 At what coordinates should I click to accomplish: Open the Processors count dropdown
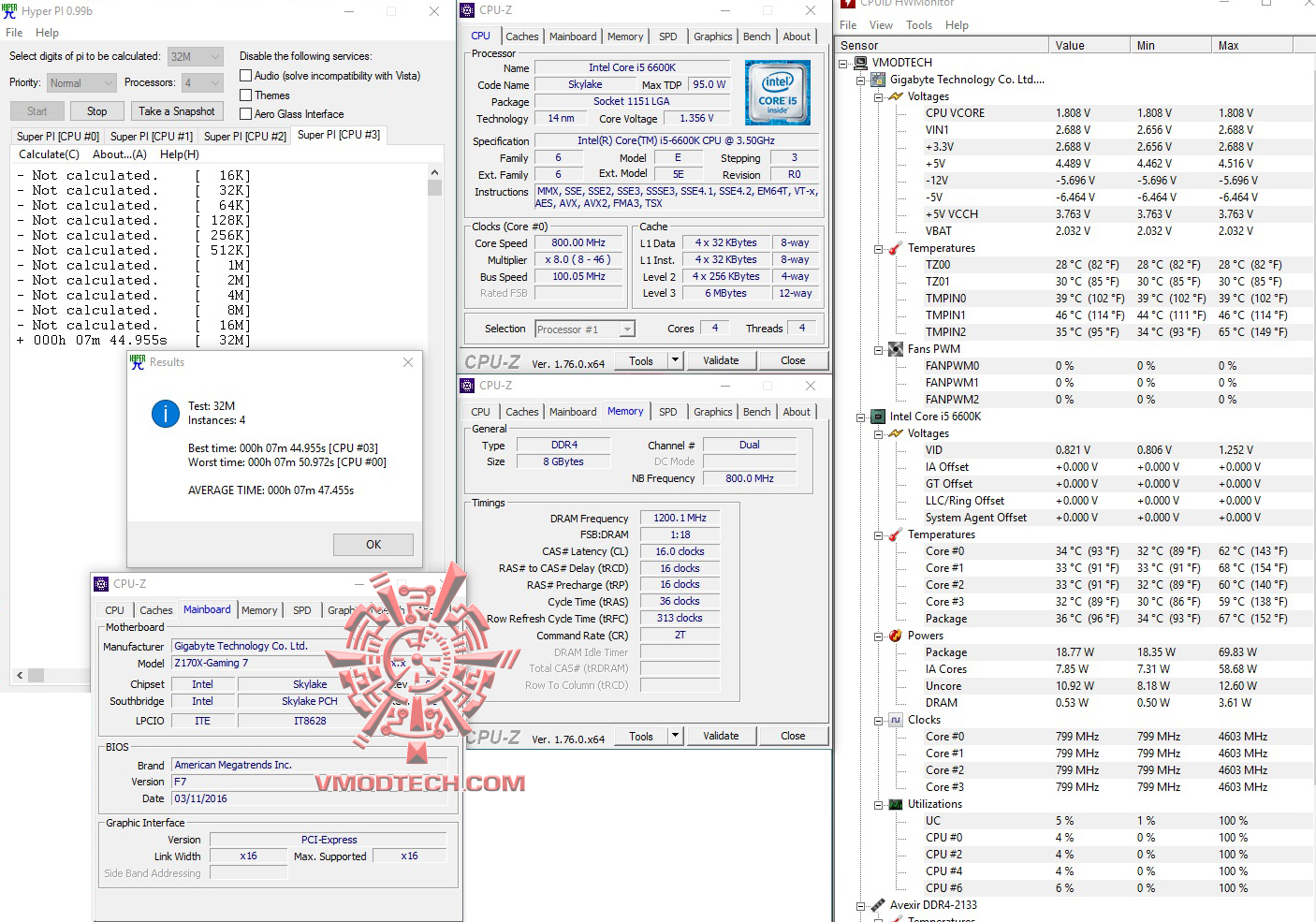(202, 83)
